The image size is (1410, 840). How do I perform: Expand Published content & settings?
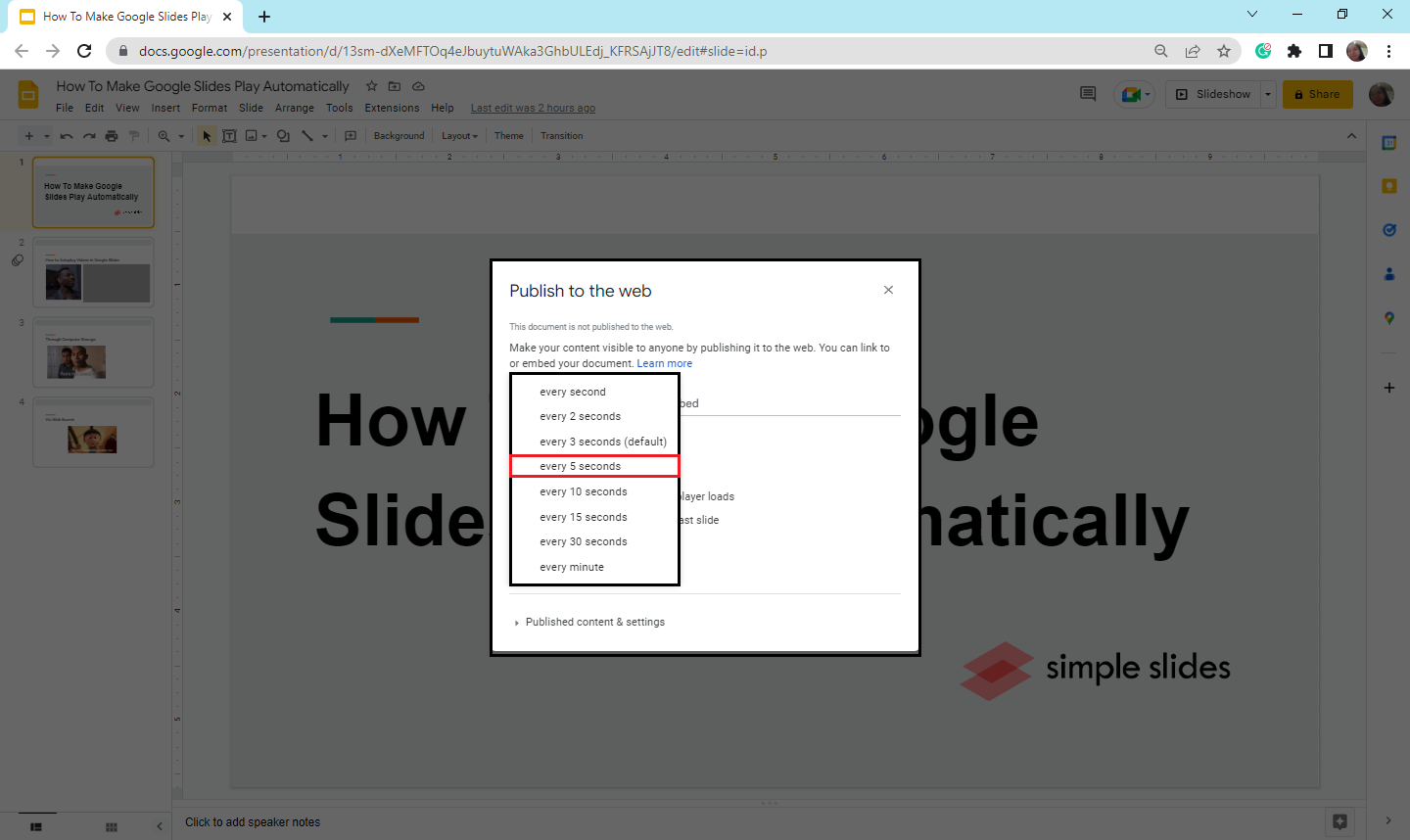[589, 622]
